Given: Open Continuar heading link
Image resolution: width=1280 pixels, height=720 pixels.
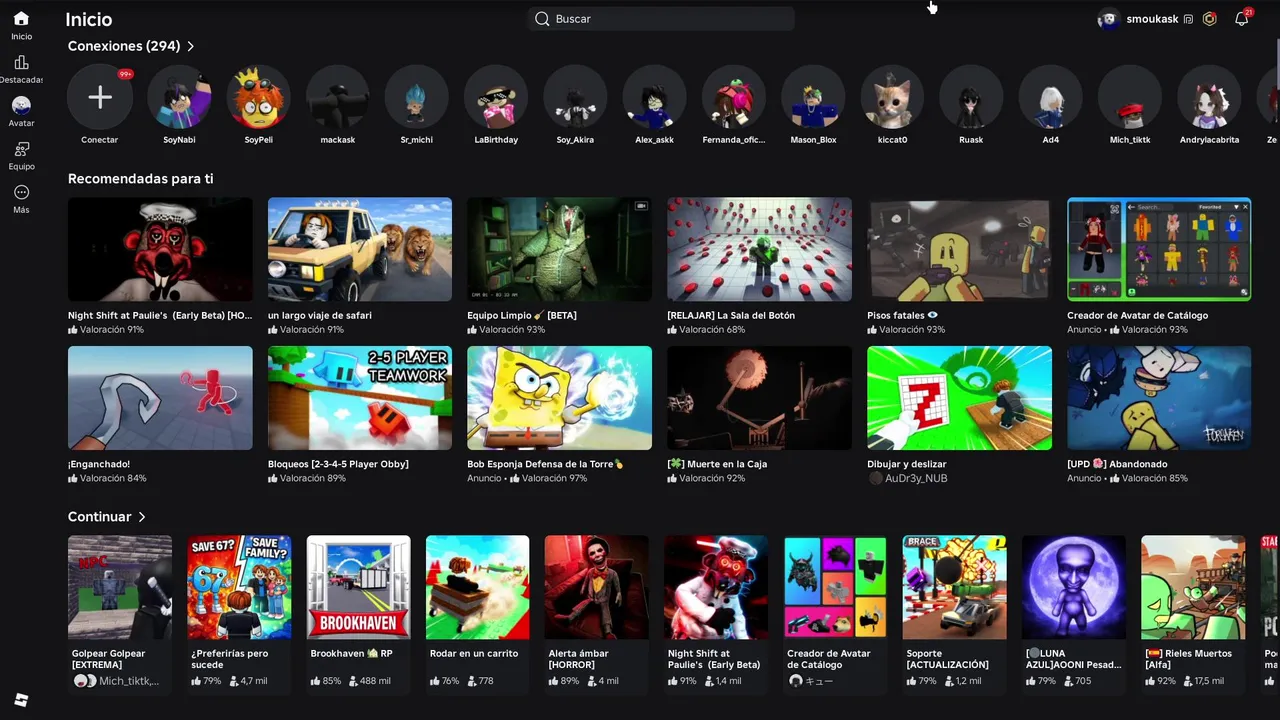Looking at the screenshot, I should pyautogui.click(x=100, y=517).
